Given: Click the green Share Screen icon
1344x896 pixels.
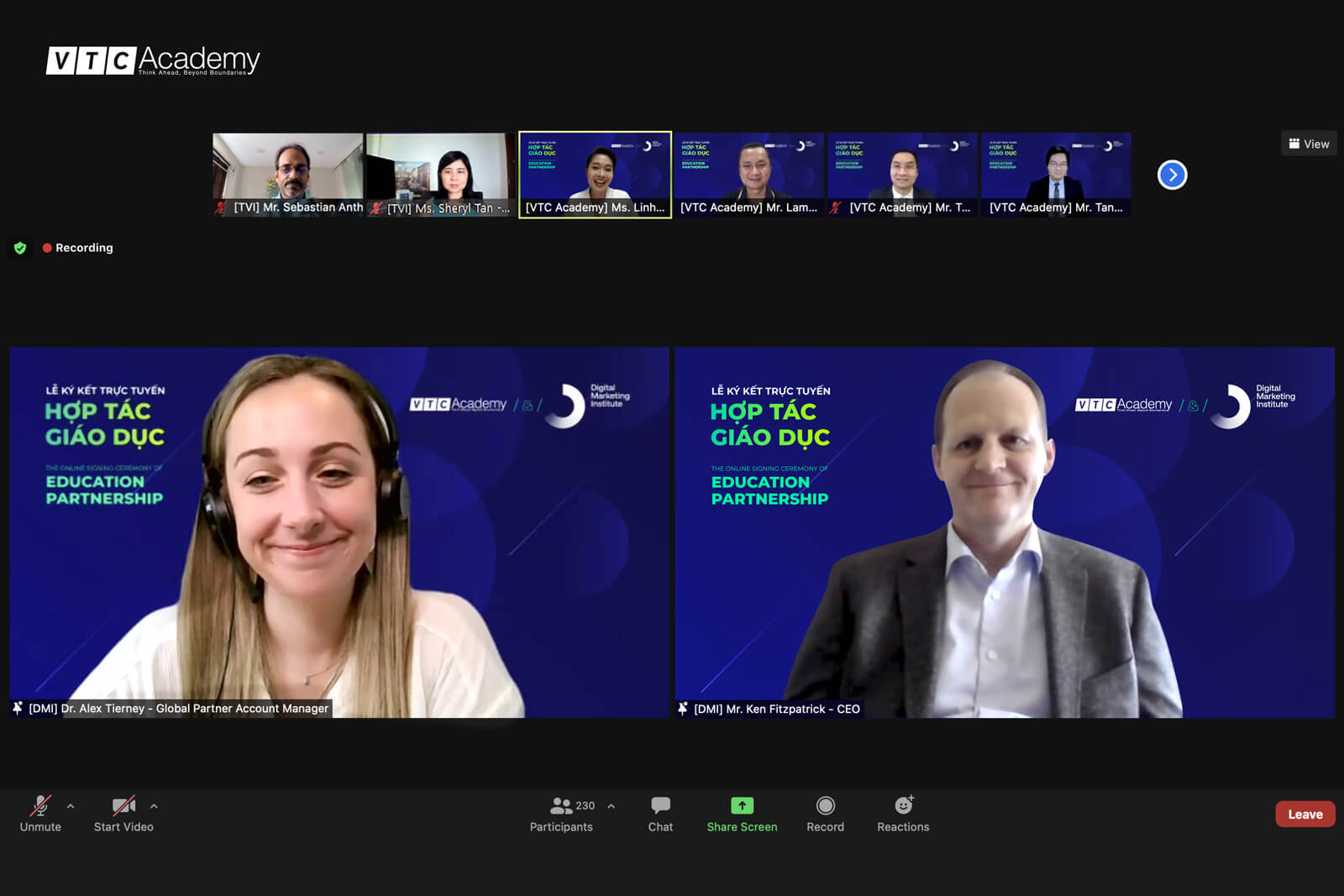Looking at the screenshot, I should click(742, 806).
